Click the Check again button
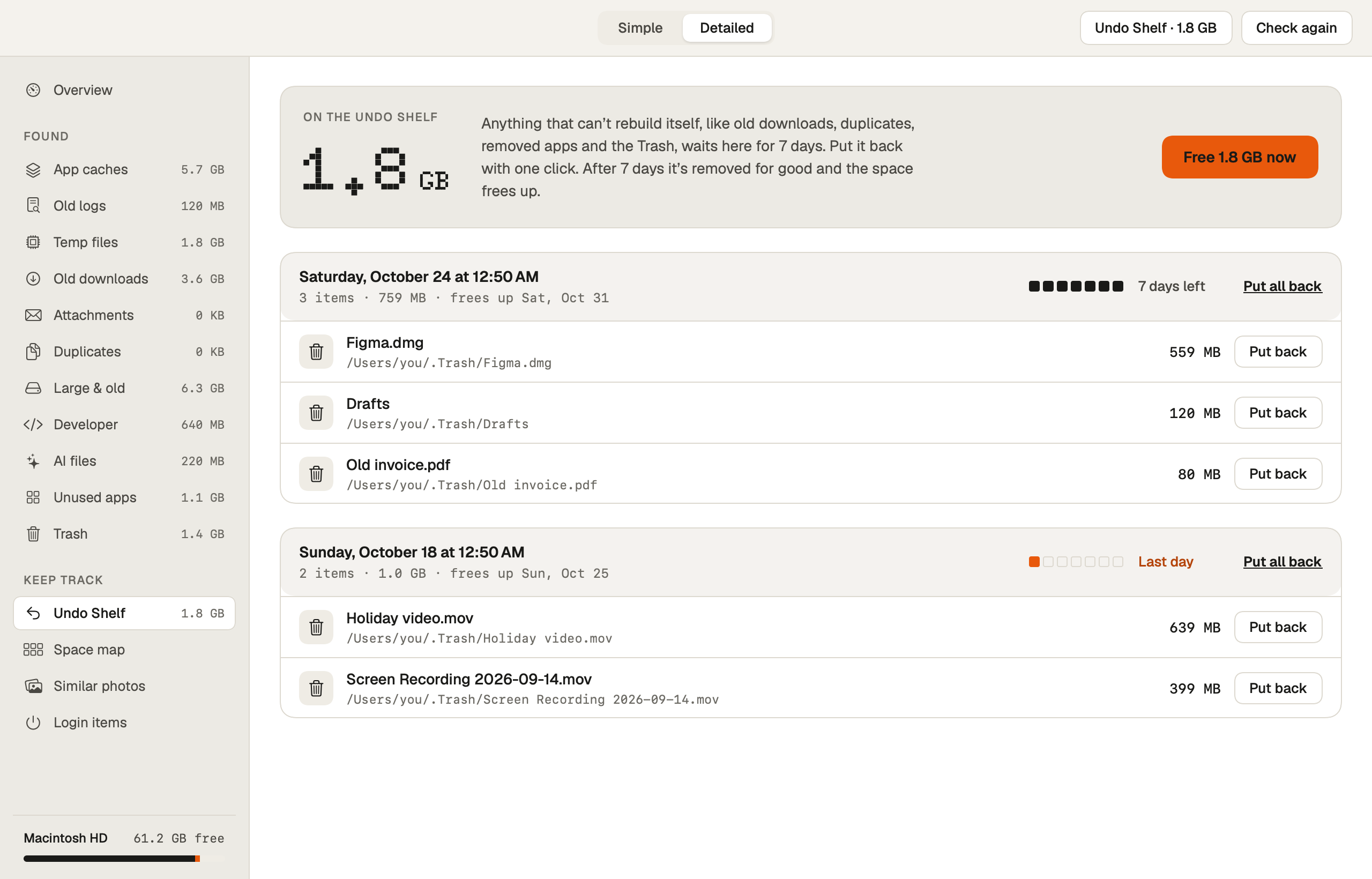 tap(1296, 28)
